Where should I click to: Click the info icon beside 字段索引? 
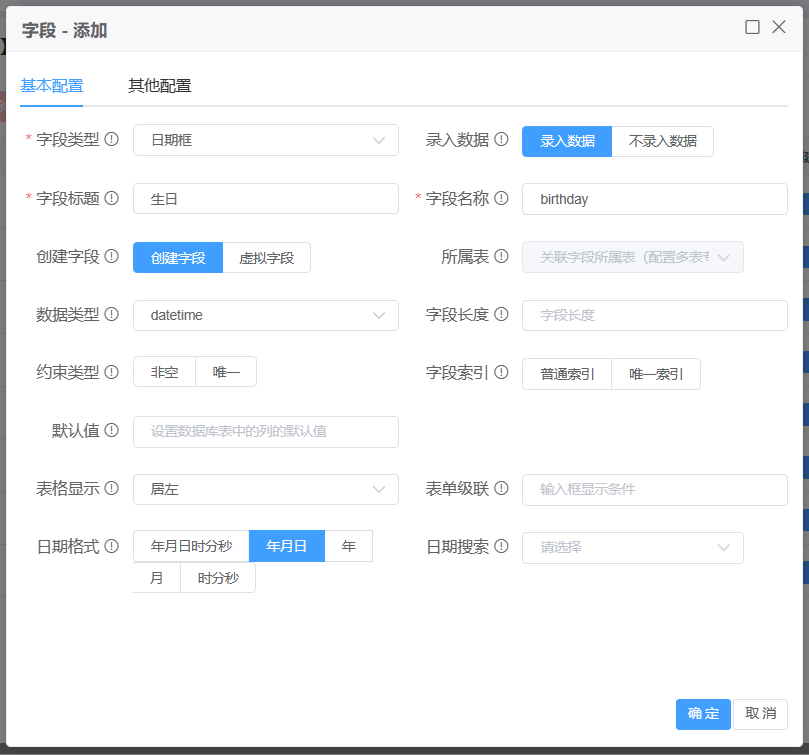tap(501, 373)
